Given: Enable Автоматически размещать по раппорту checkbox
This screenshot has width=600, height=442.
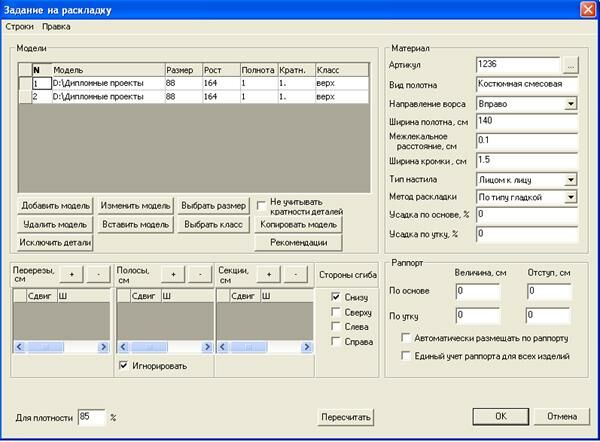Looking at the screenshot, I should (x=405, y=339).
